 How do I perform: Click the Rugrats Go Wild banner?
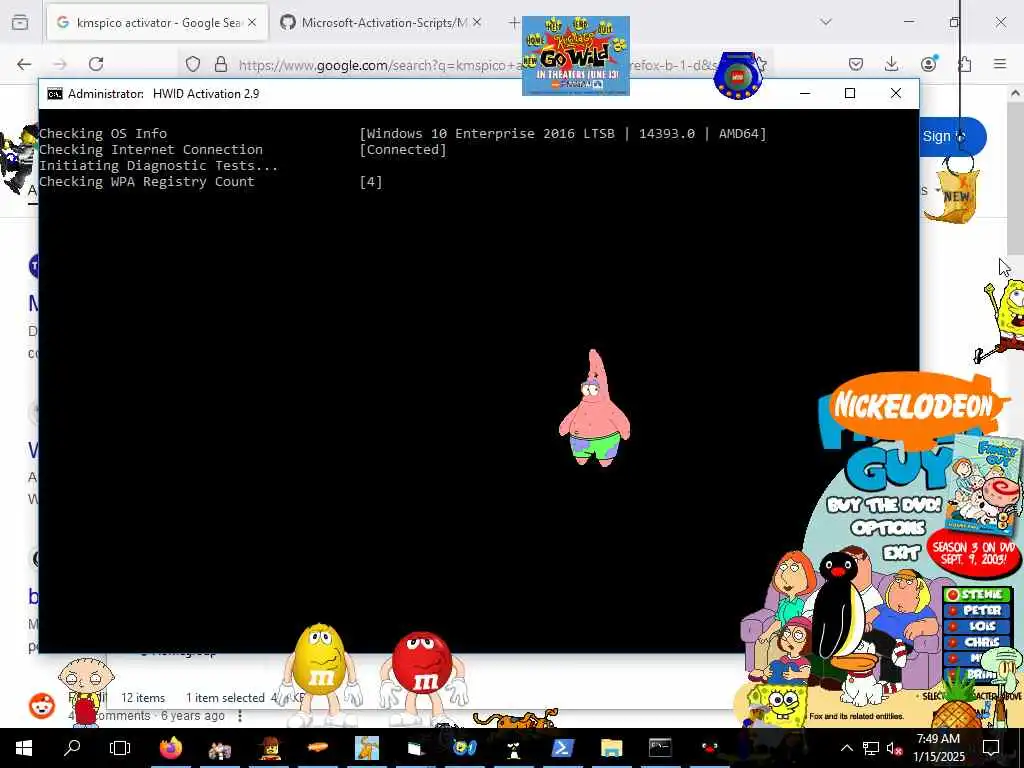coord(576,56)
